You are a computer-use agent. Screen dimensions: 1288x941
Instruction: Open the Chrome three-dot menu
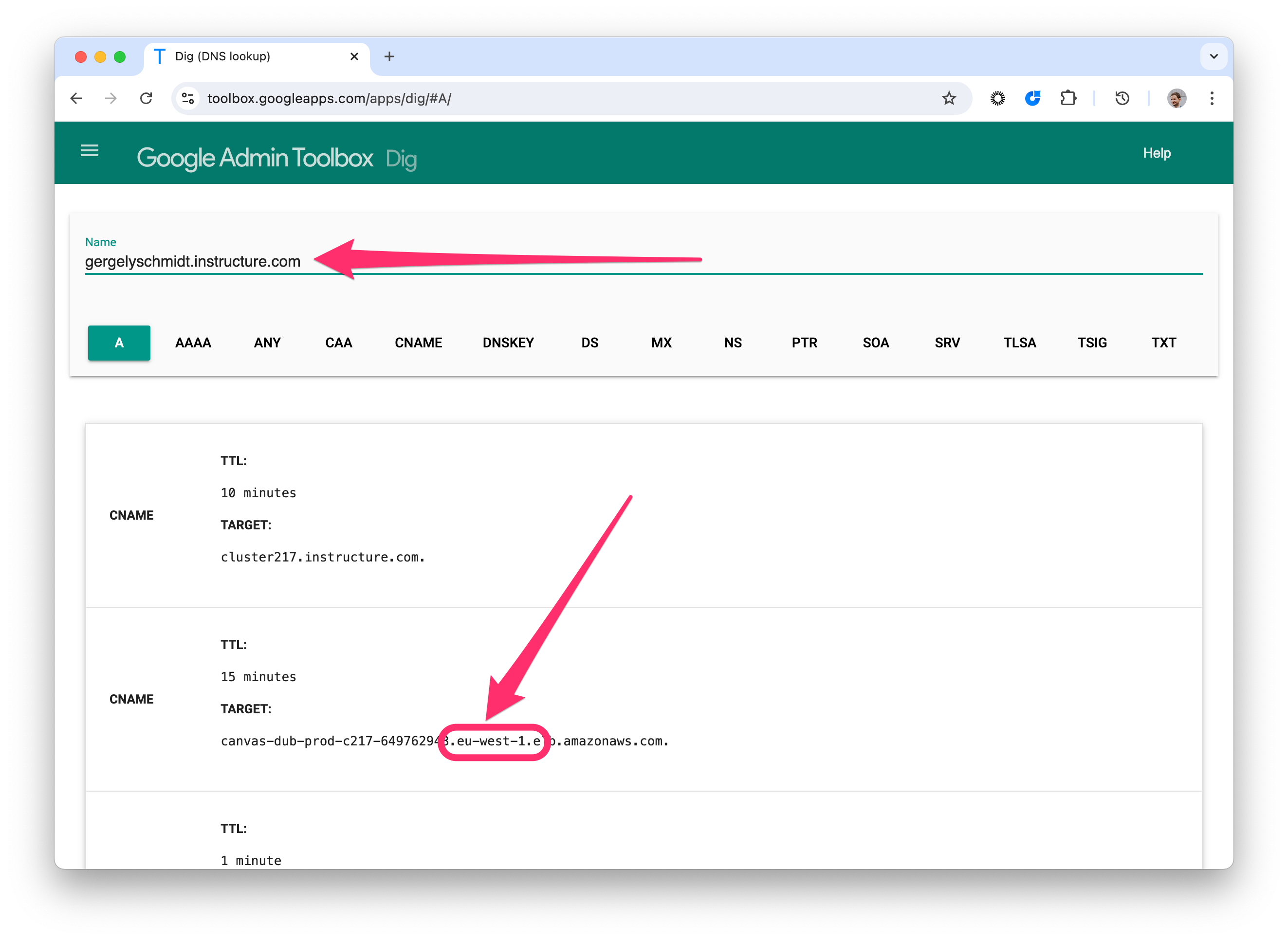point(1212,98)
